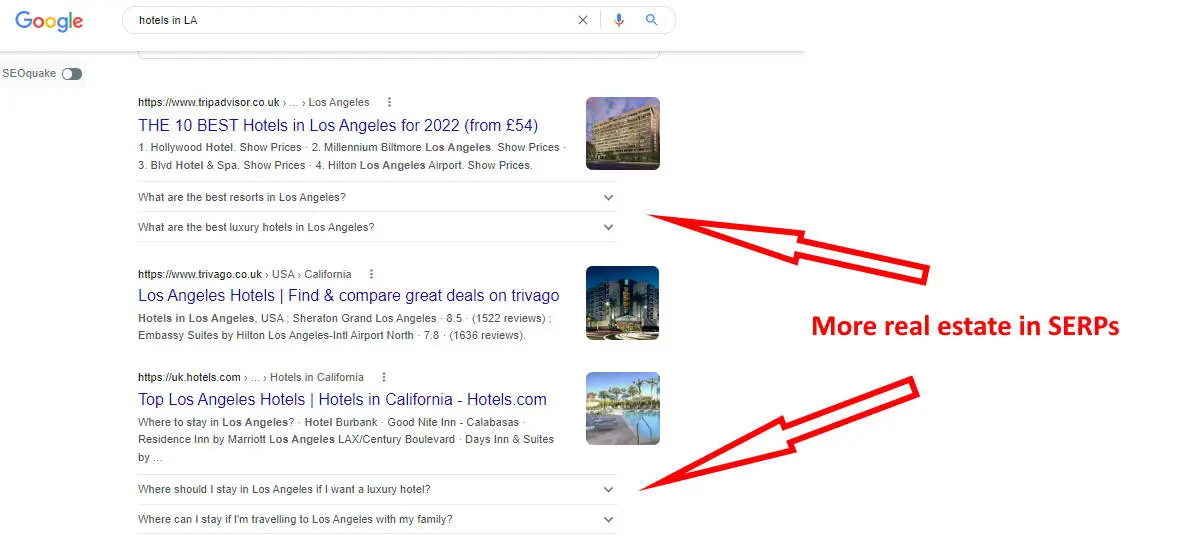The image size is (1200, 552).
Task: Open the hotels.com pool thumbnail
Action: [623, 409]
